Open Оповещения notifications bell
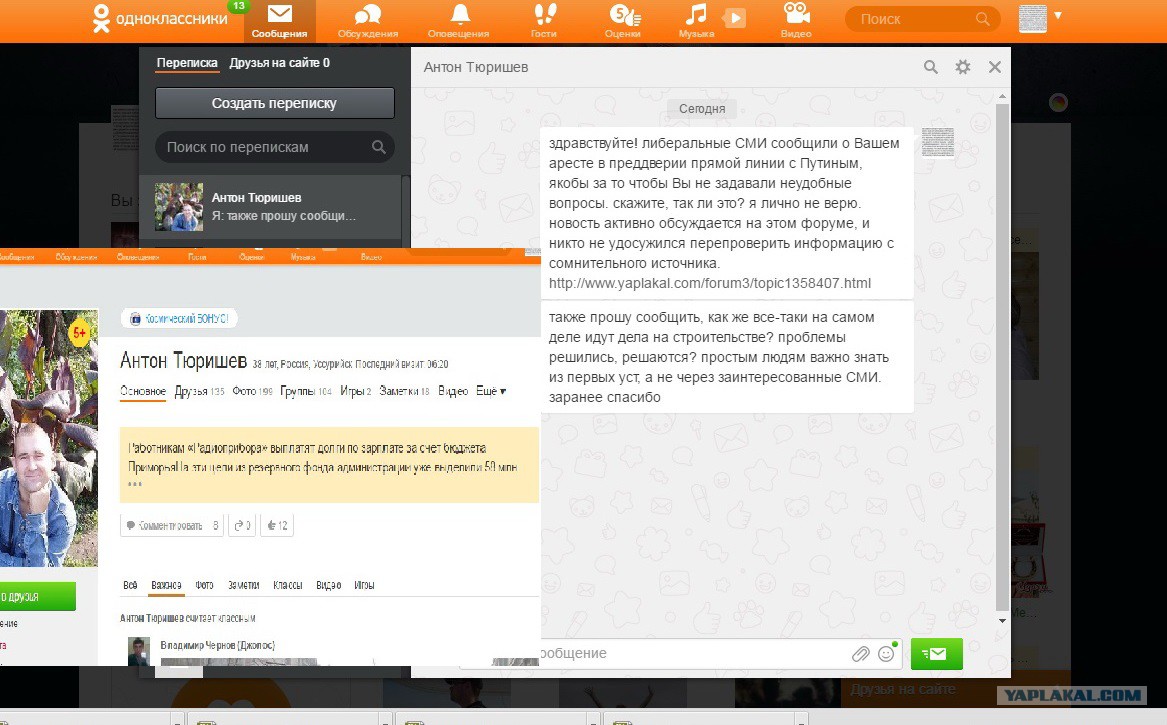Image resolution: width=1167 pixels, height=725 pixels. pos(458,20)
